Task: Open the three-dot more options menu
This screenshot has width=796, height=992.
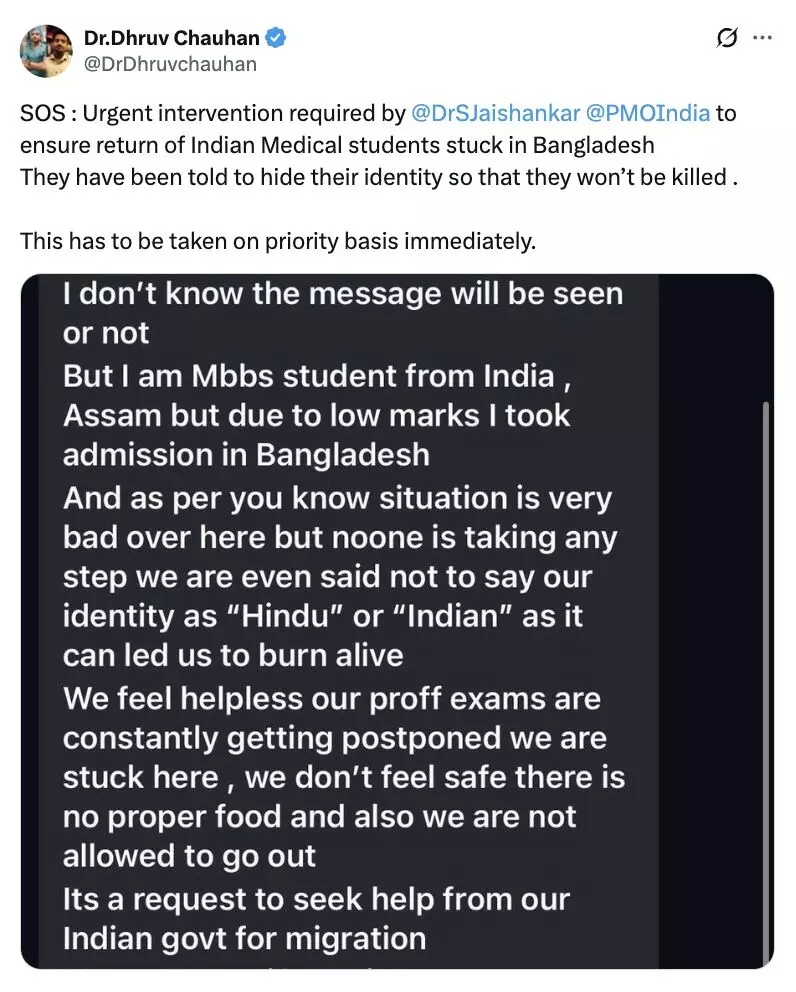Action: click(762, 39)
